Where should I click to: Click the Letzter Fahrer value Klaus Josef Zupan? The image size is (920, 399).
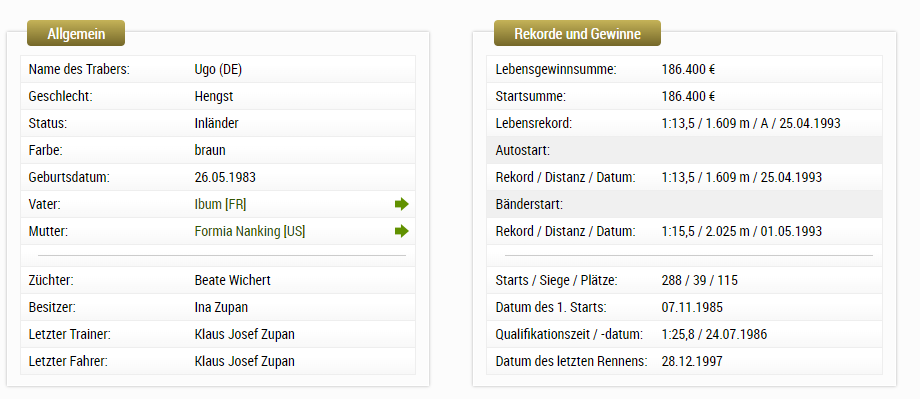245,361
